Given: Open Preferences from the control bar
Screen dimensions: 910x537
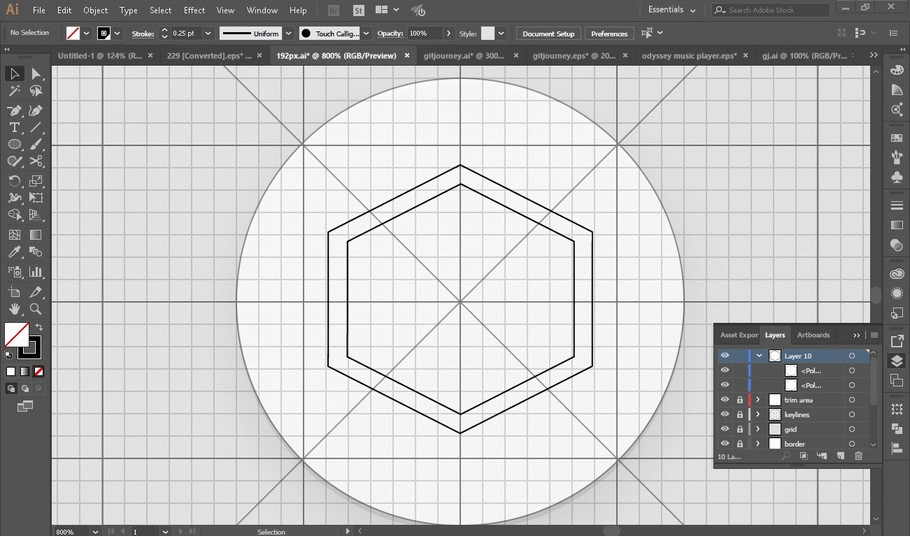Looking at the screenshot, I should [609, 33].
